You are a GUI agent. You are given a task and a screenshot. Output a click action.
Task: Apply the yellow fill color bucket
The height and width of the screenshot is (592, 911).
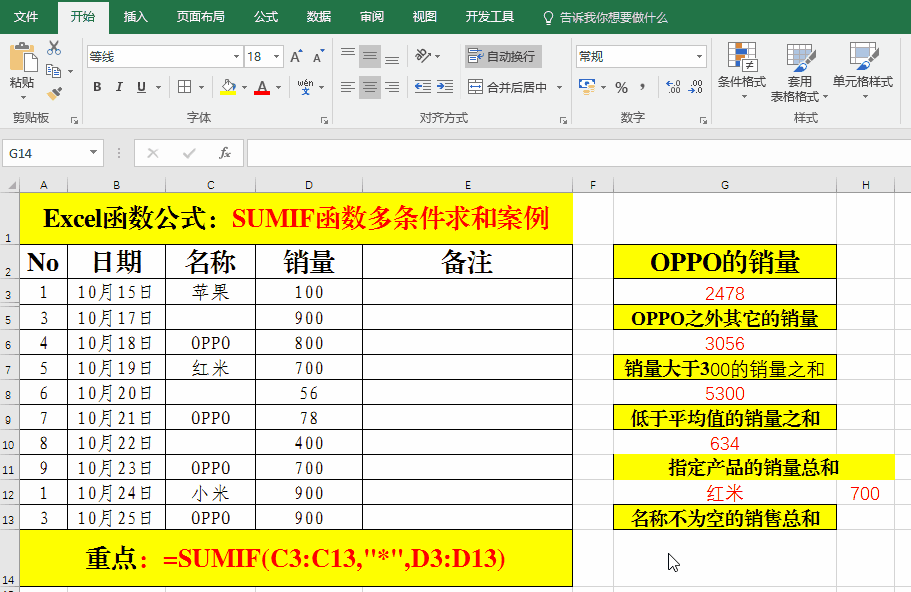click(x=227, y=87)
